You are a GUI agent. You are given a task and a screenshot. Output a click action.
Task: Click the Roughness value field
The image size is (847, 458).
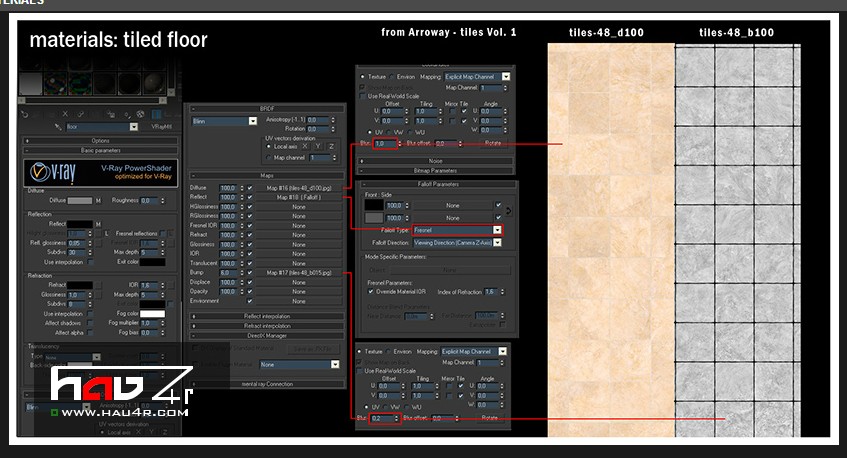150,200
